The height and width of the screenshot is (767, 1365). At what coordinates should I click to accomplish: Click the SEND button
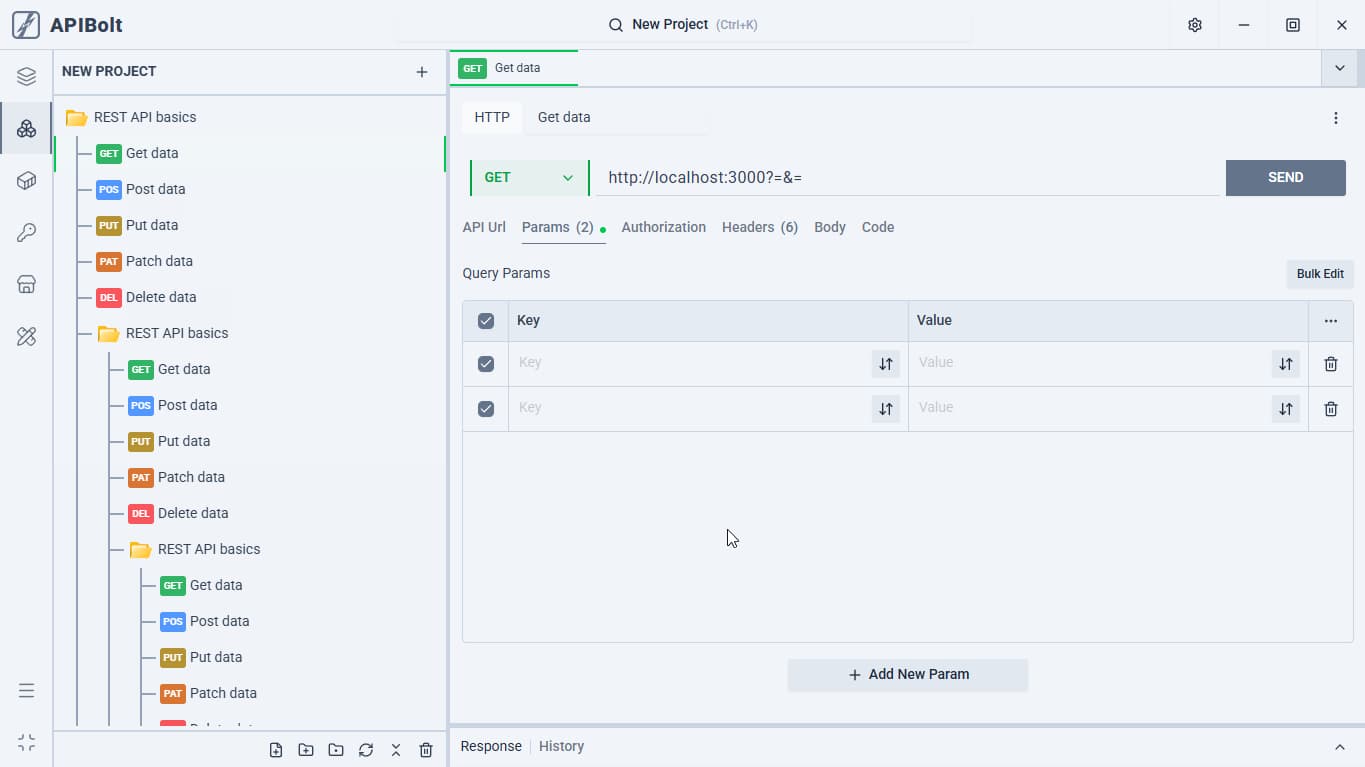(1286, 178)
